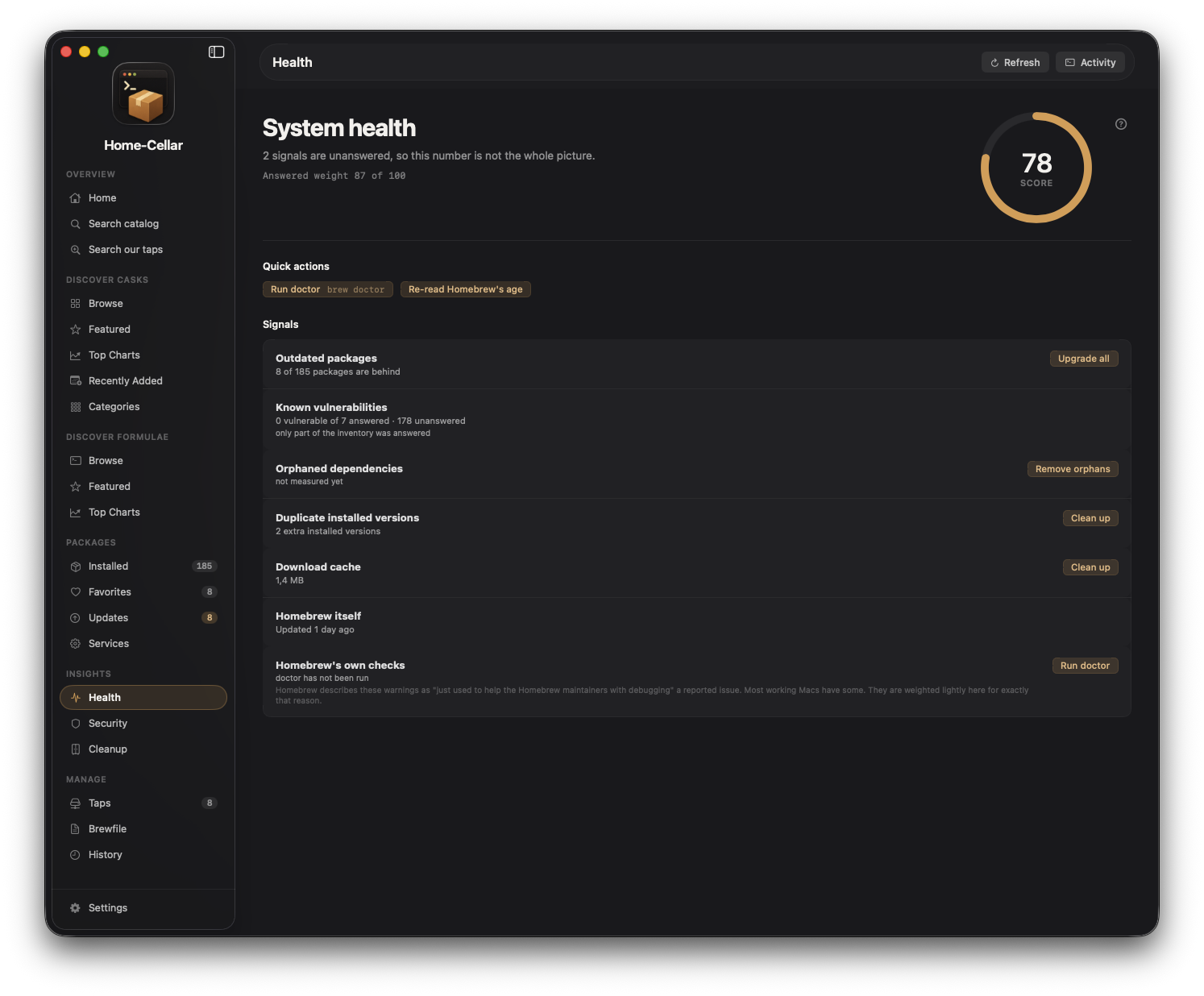Image resolution: width=1204 pixels, height=996 pixels.
Task: Click Re-read Homebrew's age
Action: pos(466,289)
